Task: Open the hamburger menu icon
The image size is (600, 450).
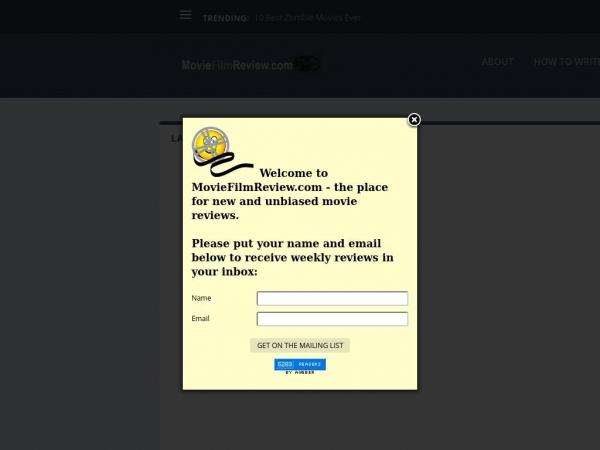Action: coord(186,15)
